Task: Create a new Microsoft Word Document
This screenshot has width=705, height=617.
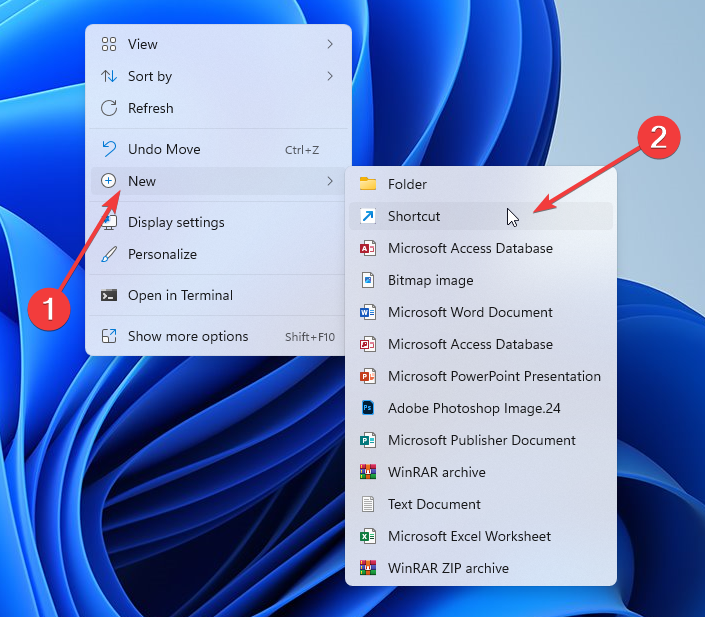Action: click(x=481, y=312)
